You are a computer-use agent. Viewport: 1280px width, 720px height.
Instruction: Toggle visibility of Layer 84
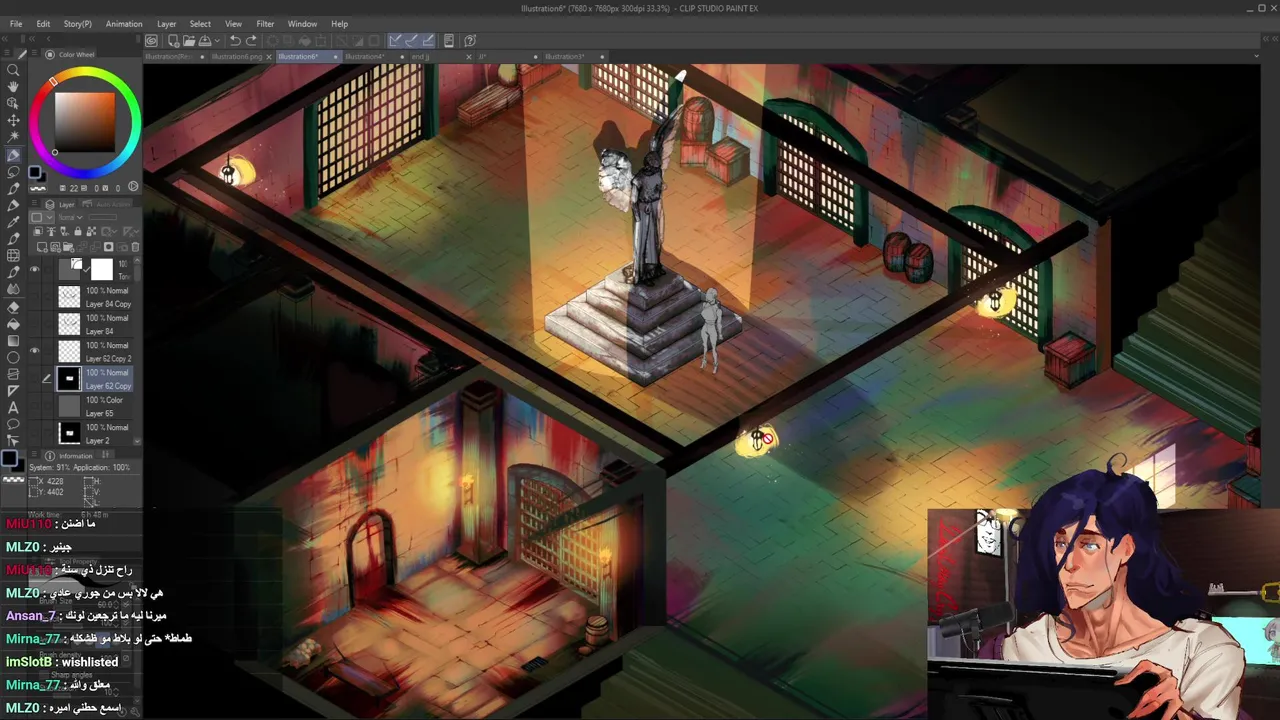point(35,324)
